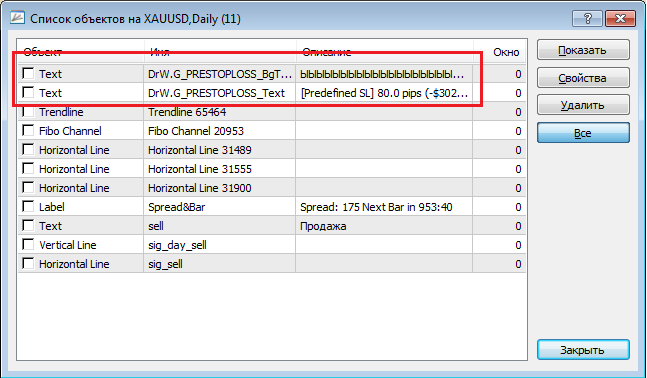Tick the sig_day_sell Vertical Line checkbox
Image resolution: width=647 pixels, height=378 pixels.
point(28,244)
